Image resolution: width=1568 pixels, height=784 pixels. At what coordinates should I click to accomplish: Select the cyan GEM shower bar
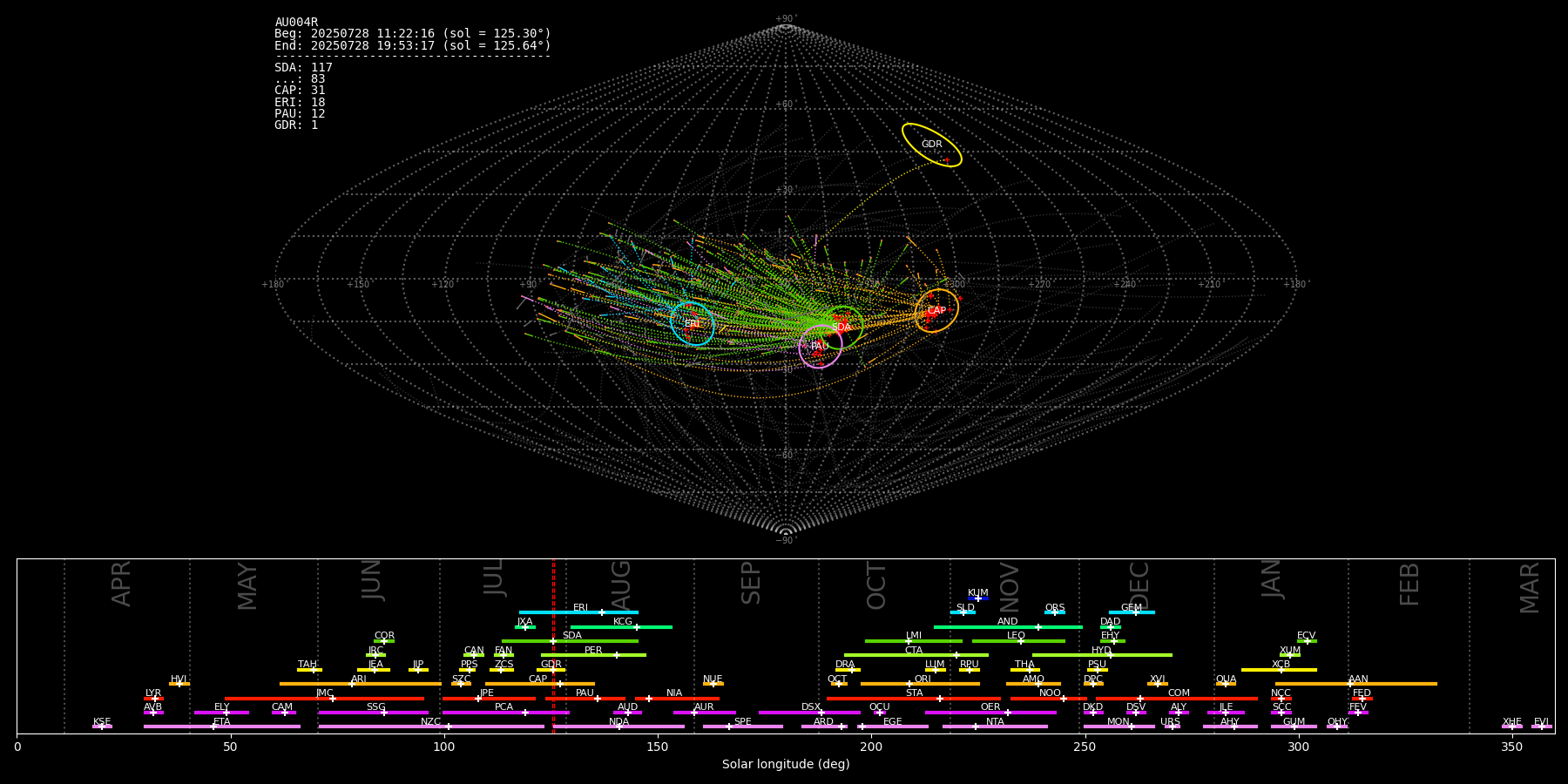click(x=1132, y=612)
